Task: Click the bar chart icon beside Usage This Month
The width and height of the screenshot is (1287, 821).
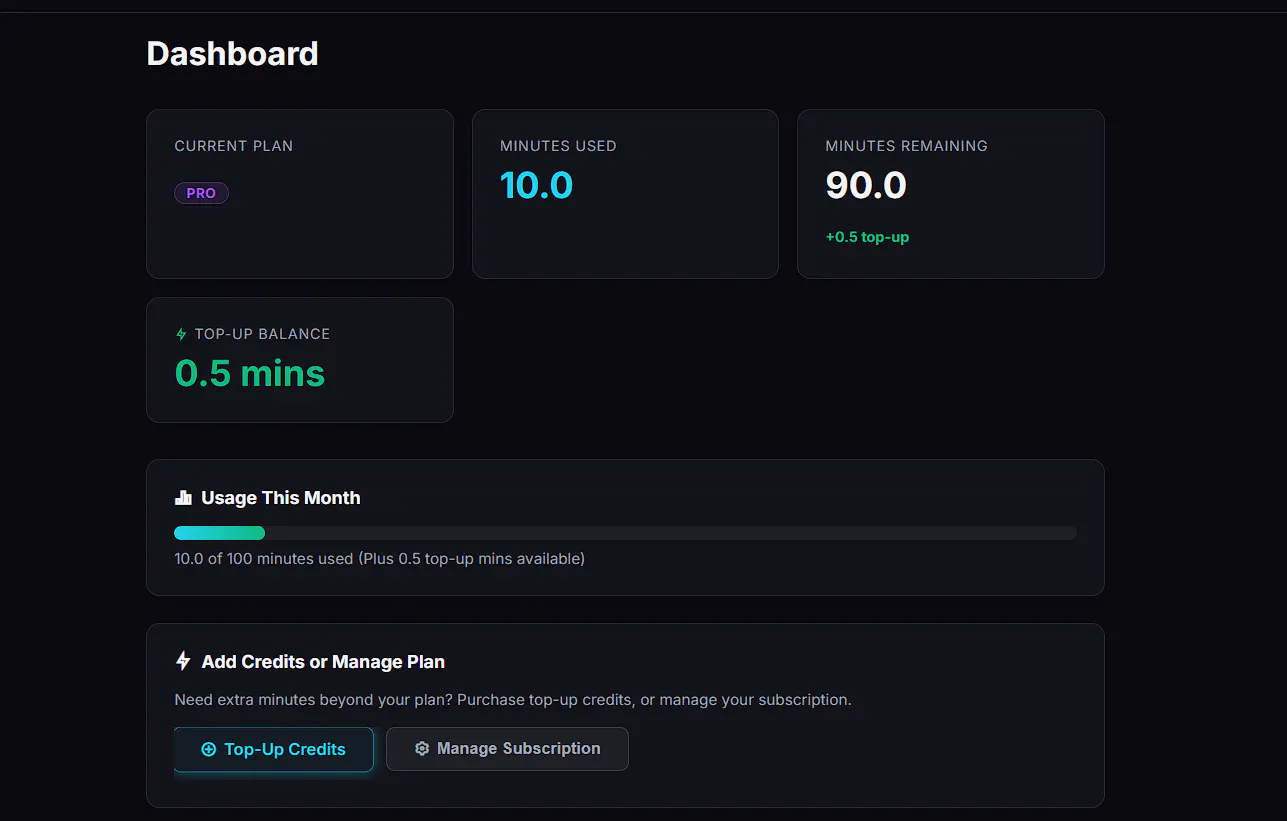Action: click(183, 498)
